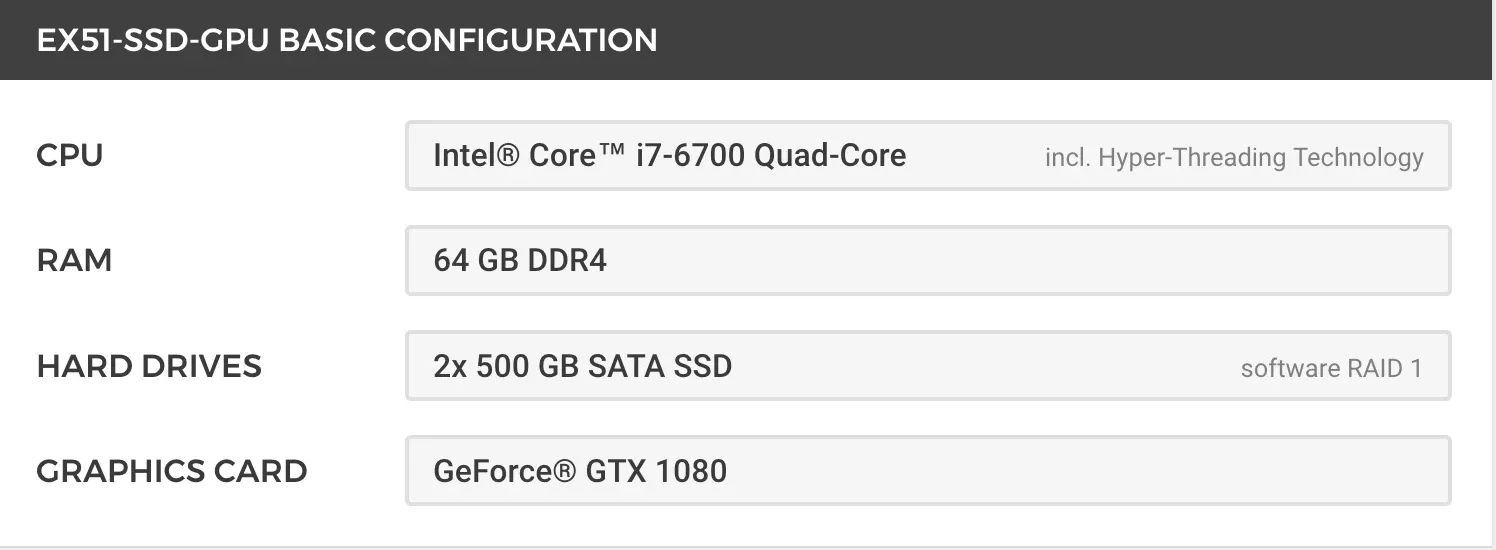Click the CPU field showing Intel Core i7-6700

928,156
